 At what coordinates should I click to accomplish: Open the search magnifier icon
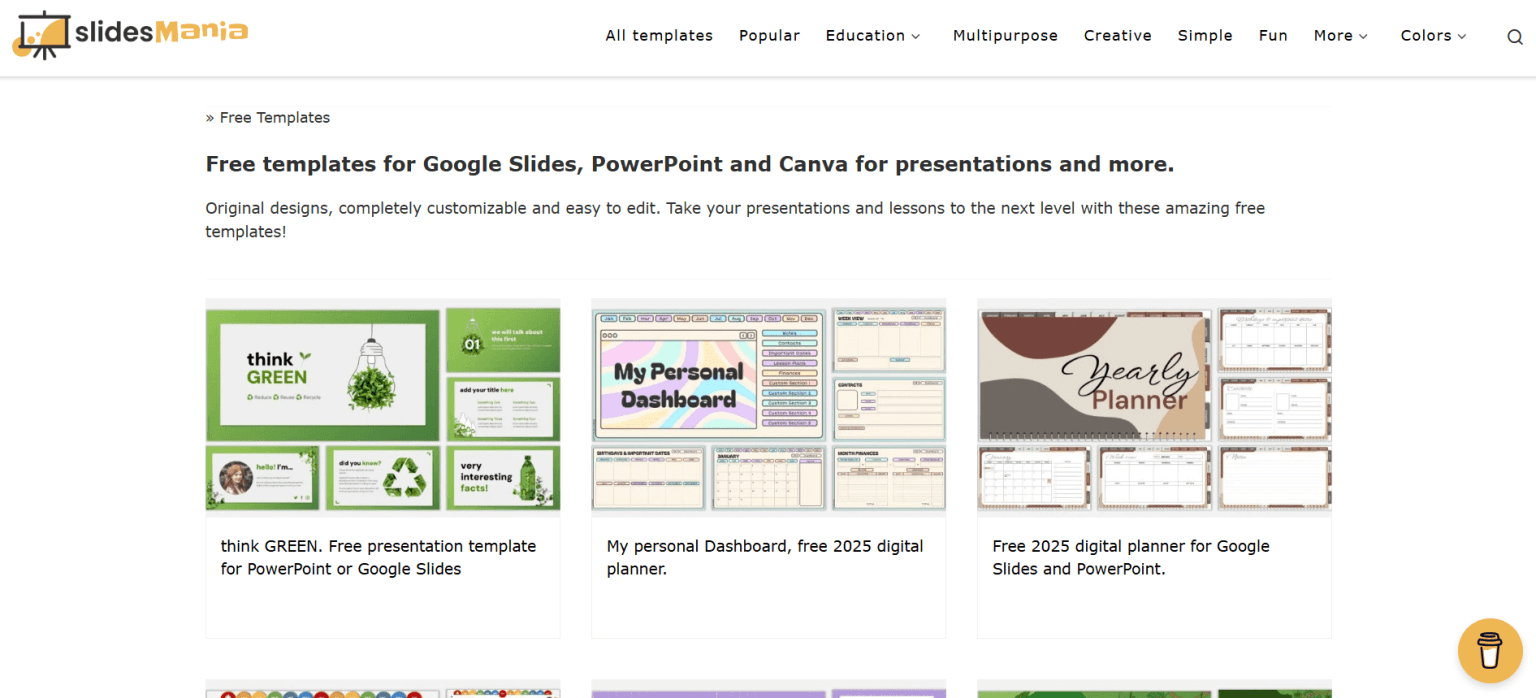point(1515,37)
